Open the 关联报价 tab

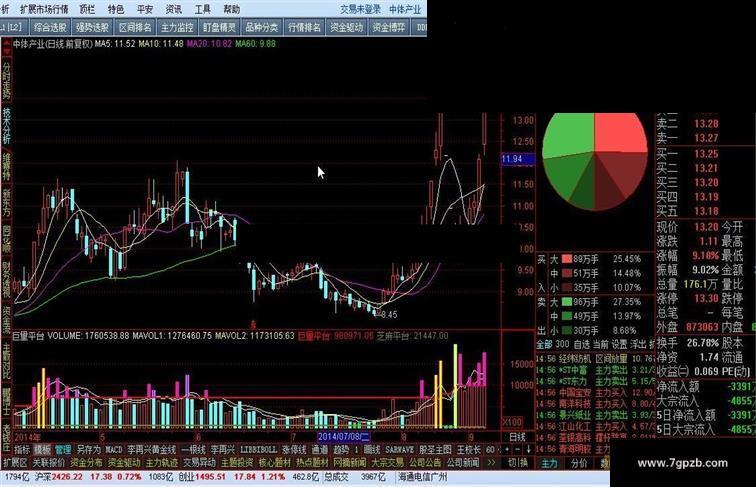[49, 462]
